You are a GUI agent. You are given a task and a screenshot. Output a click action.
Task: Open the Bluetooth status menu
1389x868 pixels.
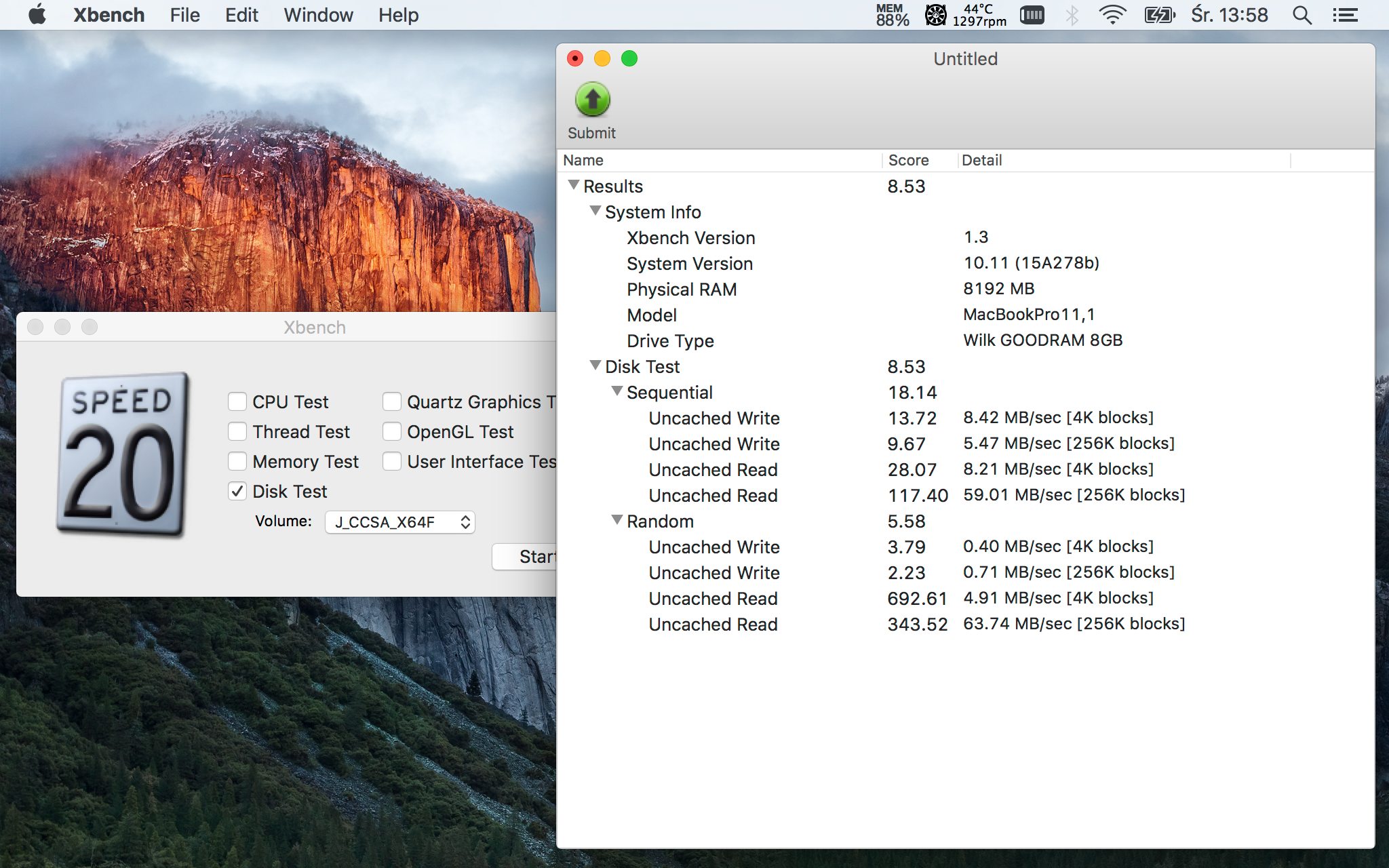(1072, 15)
